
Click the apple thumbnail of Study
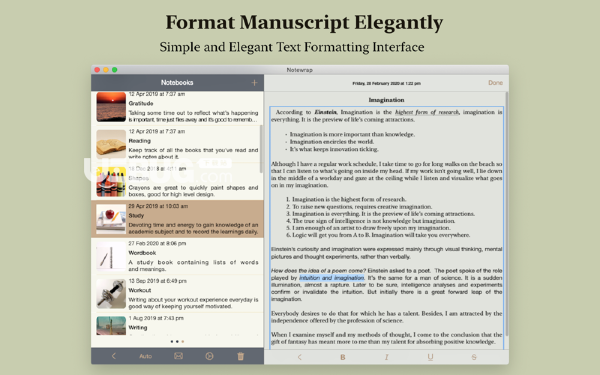(x=111, y=219)
